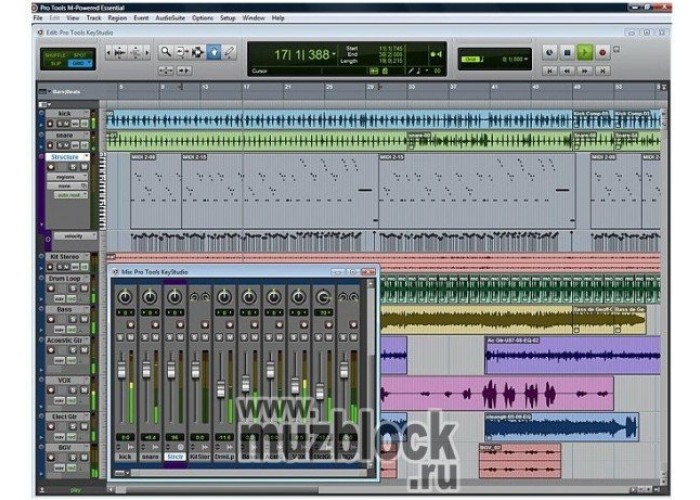The width and height of the screenshot is (700, 500).
Task: Stop playback with the Stop button
Action: click(567, 53)
